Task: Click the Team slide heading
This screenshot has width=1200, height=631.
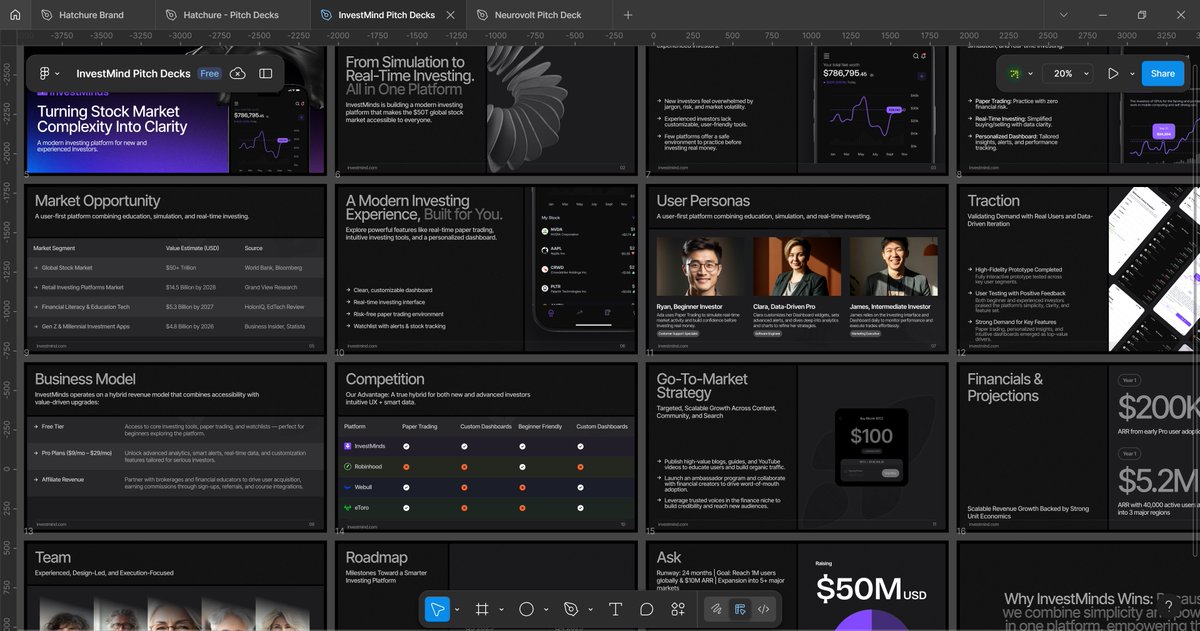Action: point(53,557)
